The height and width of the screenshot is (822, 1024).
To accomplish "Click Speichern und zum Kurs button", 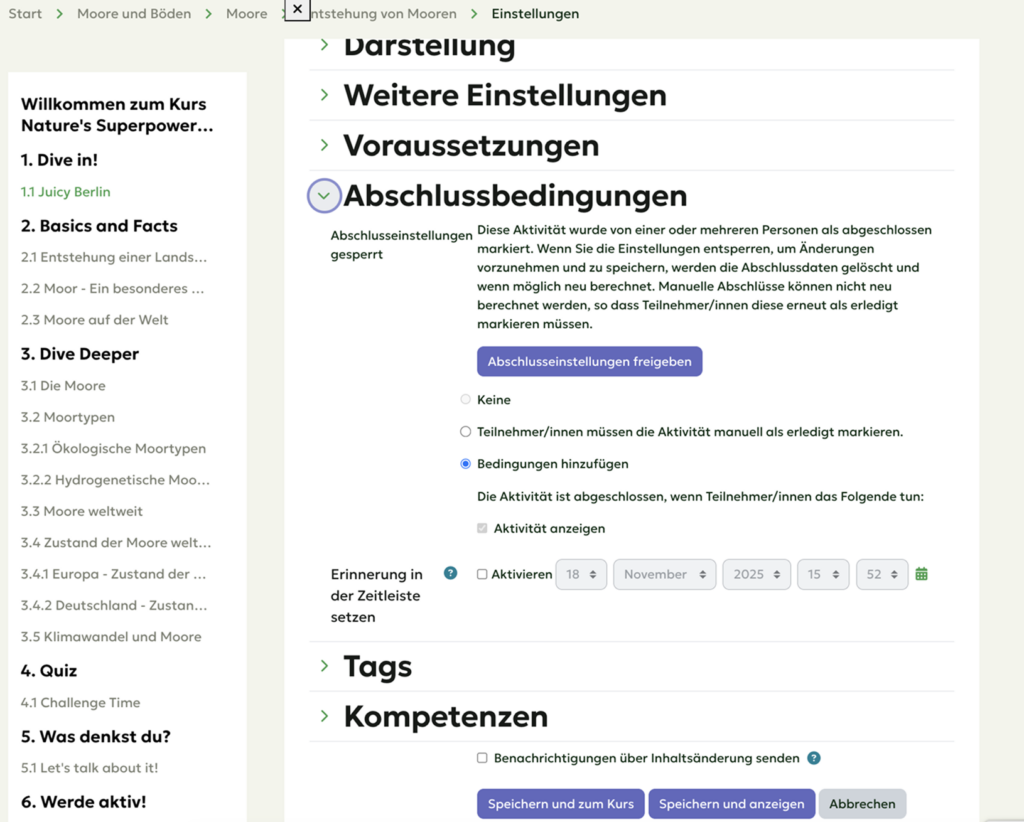I will pos(560,804).
